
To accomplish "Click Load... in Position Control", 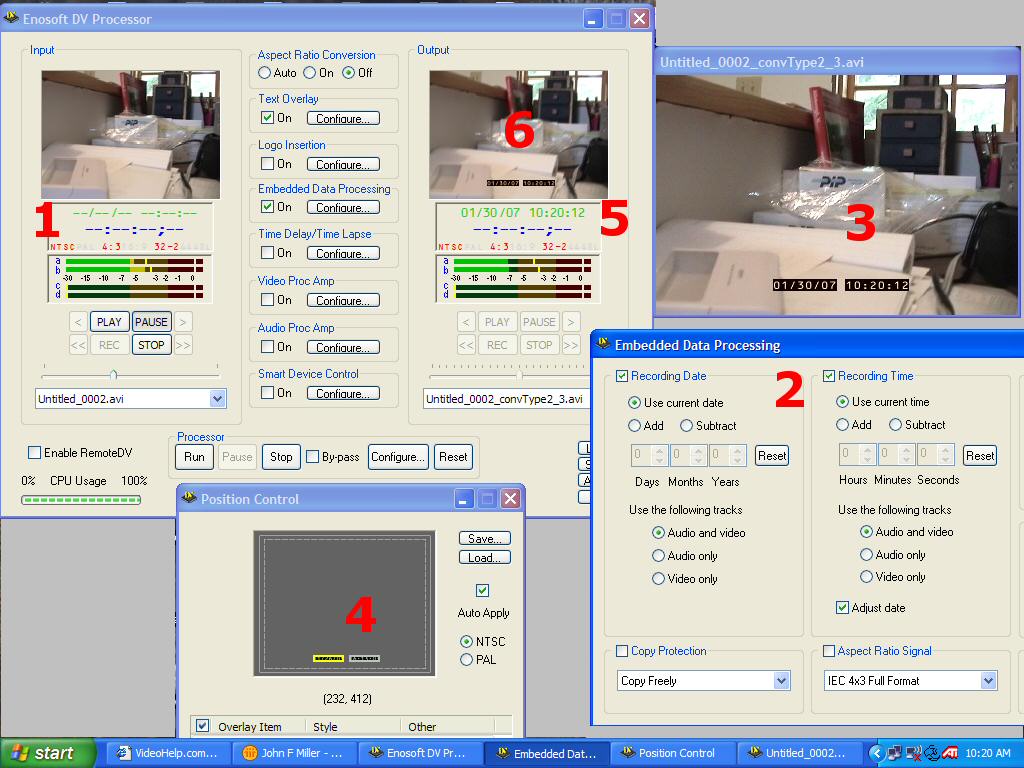I will coord(485,557).
